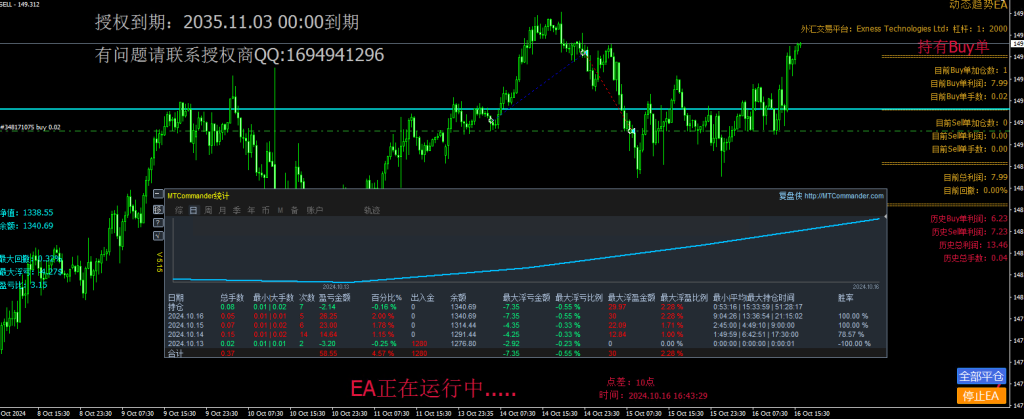Select the 年 (yearly) statistics tab
This screenshot has height=419, width=1024.
coord(251,210)
